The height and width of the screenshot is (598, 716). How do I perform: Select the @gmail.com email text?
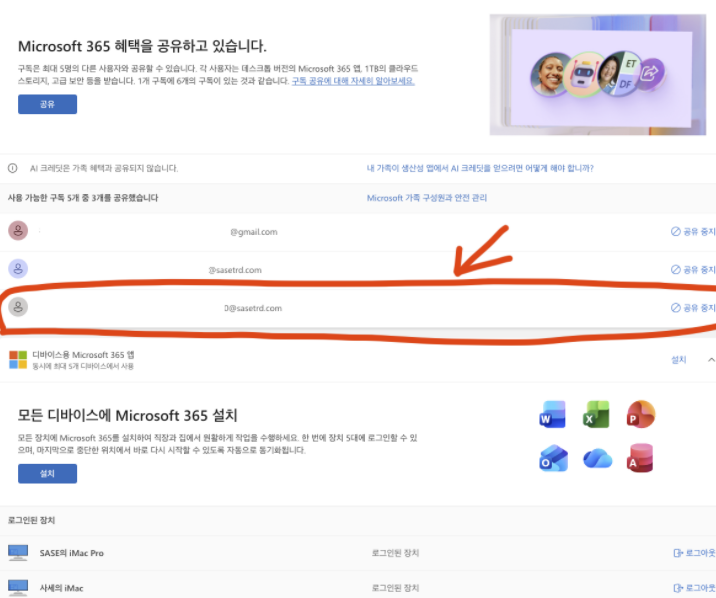point(253,232)
